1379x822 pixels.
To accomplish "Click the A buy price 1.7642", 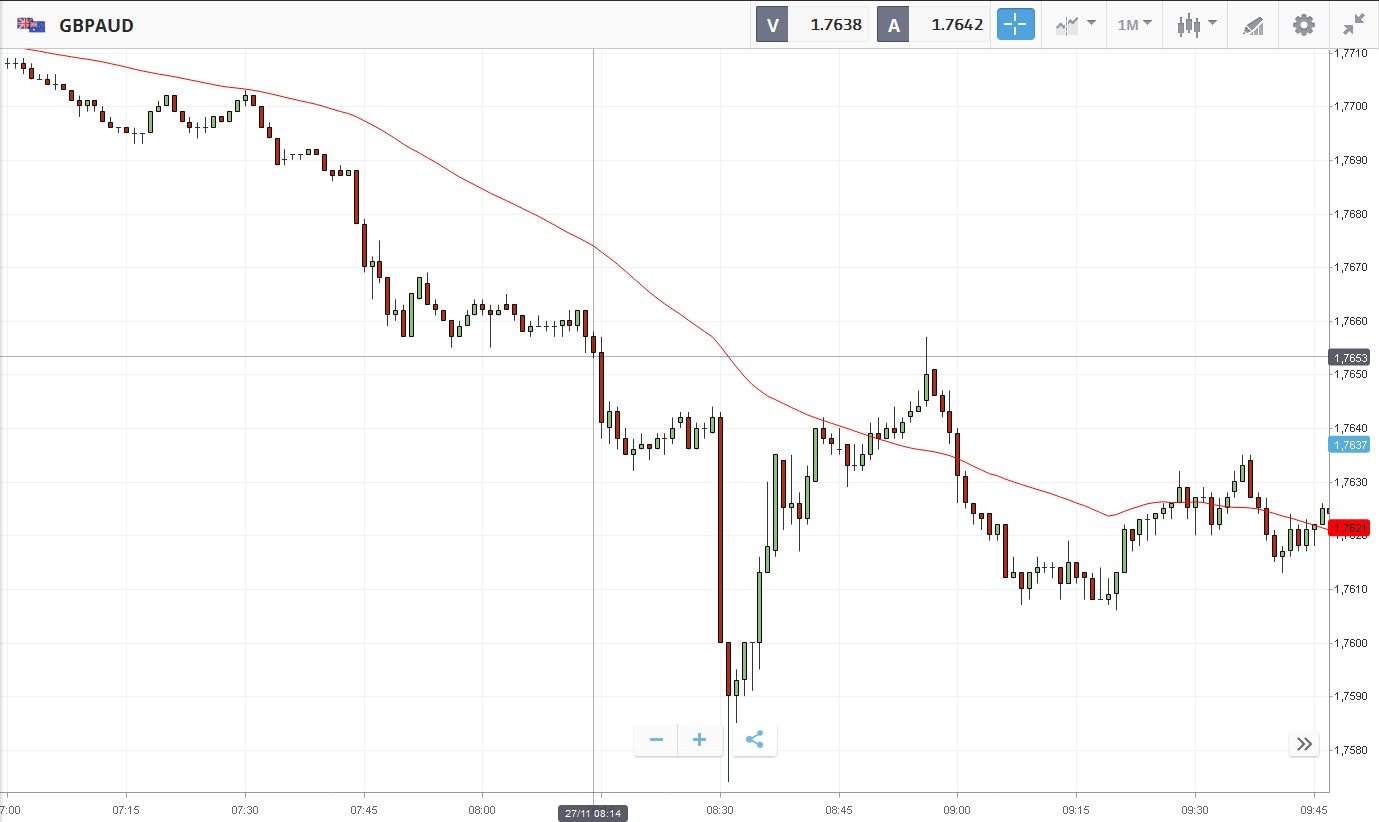I will click(957, 25).
